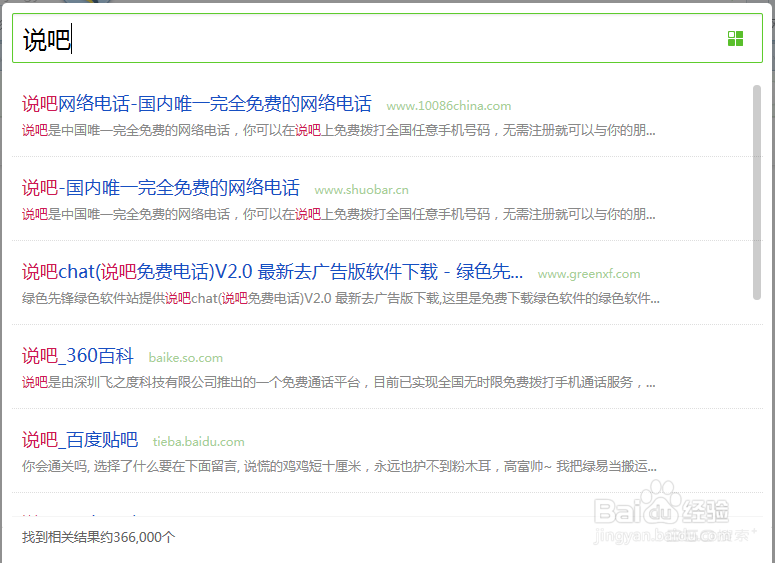This screenshot has width=775, height=563.
Task: Open 说吧chat V2.0 最新去广告版 result
Action: (x=272, y=272)
